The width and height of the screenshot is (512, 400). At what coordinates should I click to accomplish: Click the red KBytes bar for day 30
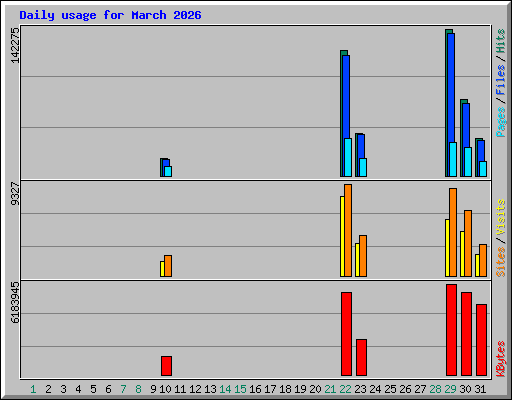pos(466,334)
